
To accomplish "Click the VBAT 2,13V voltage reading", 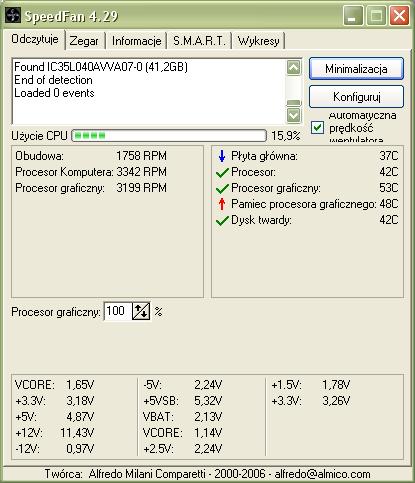I will click(x=182, y=417).
